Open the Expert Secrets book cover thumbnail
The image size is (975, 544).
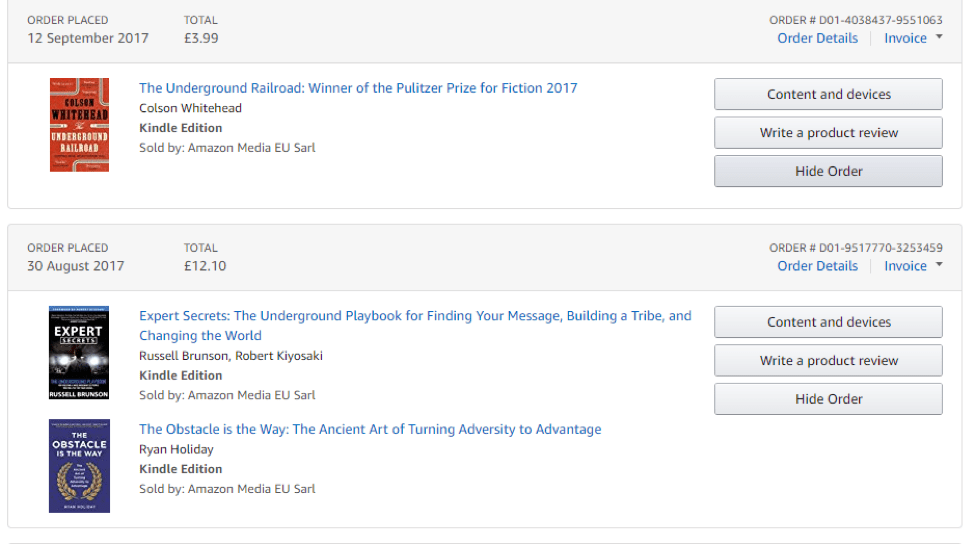point(79,353)
